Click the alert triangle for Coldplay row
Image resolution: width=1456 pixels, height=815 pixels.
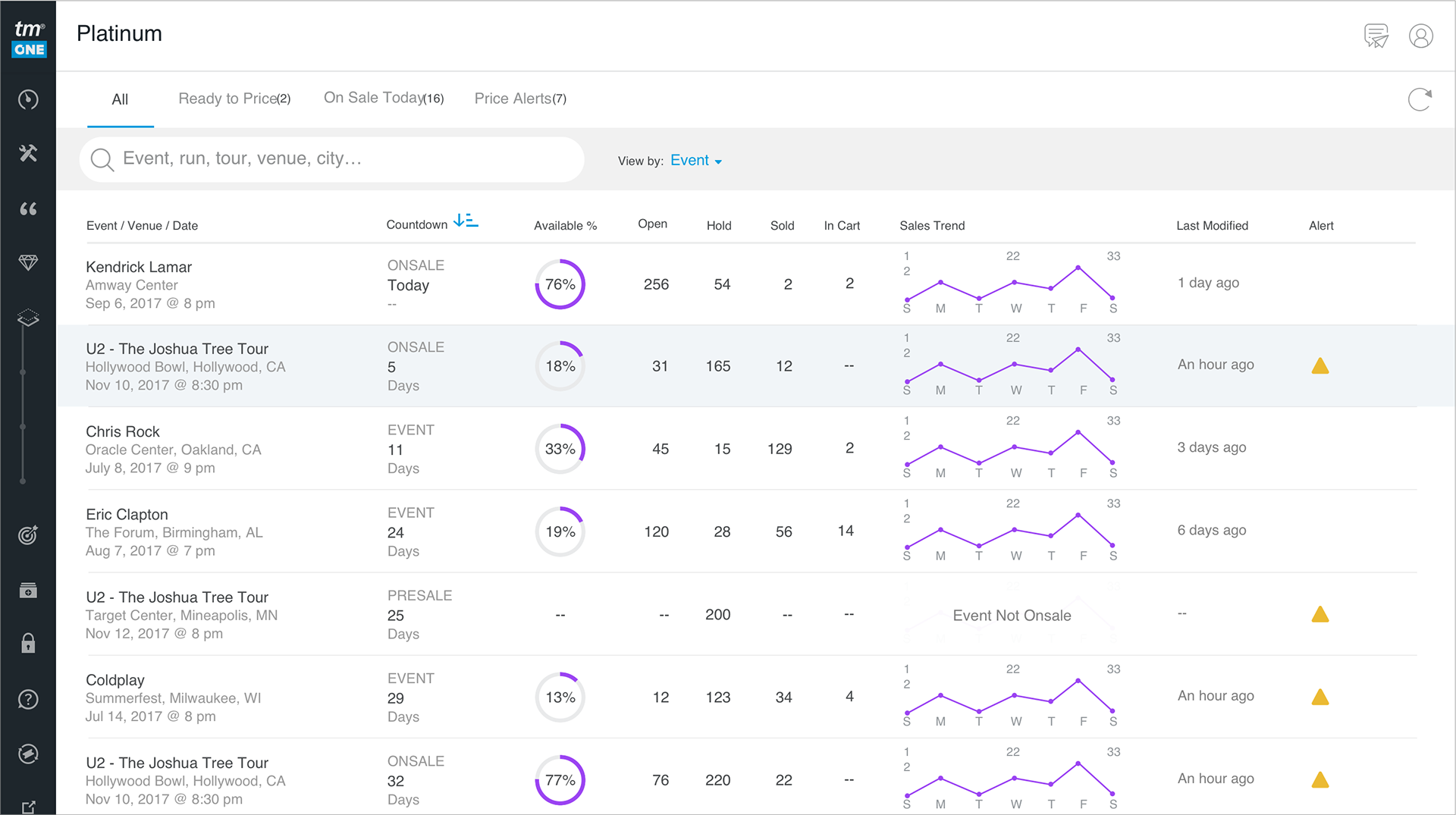(x=1320, y=697)
